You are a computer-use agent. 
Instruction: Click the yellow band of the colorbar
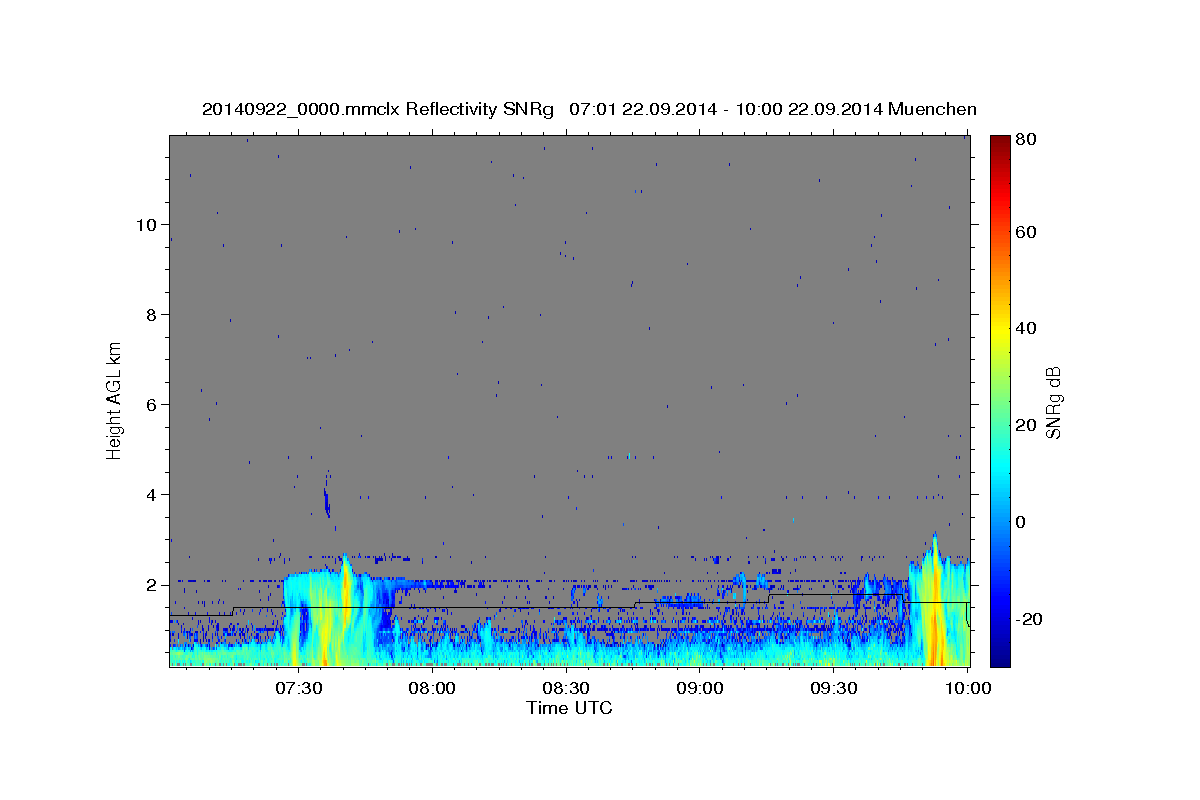tap(1000, 329)
